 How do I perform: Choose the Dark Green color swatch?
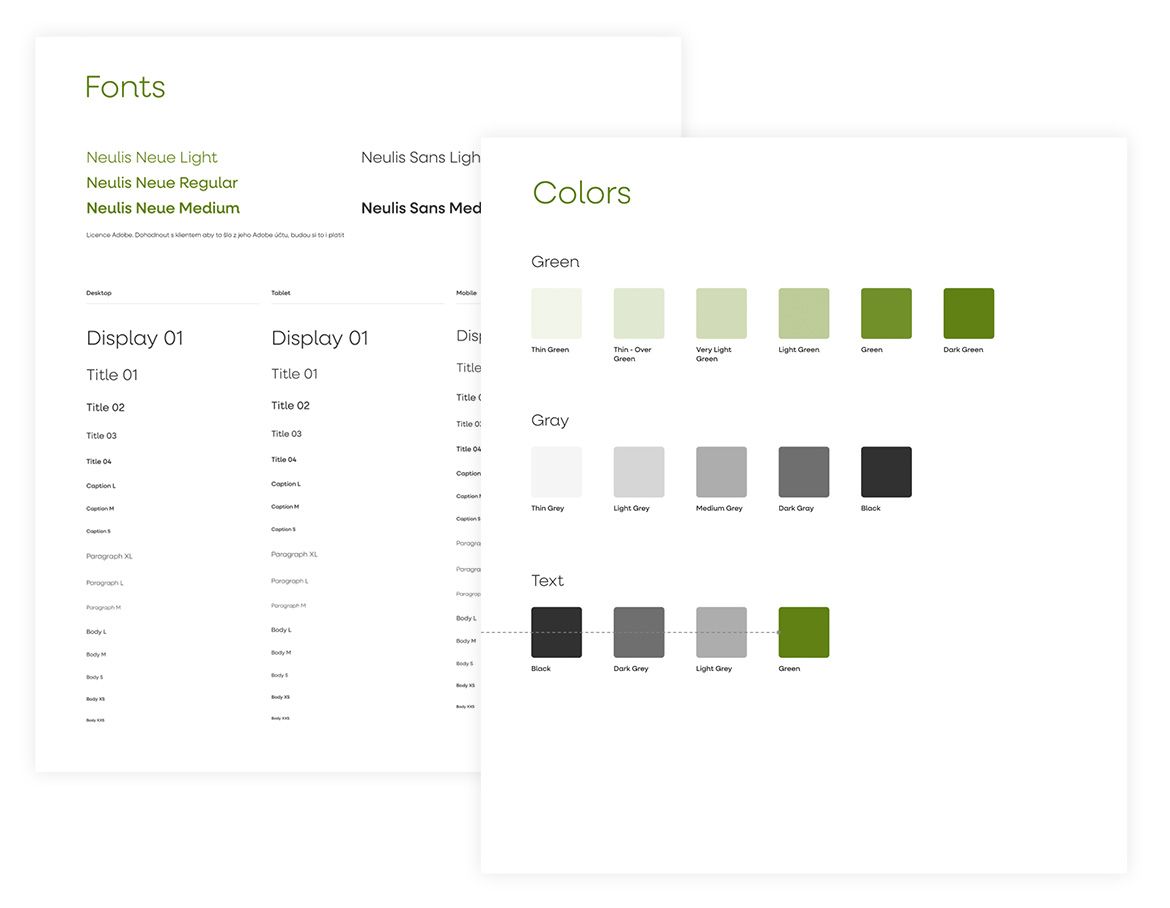pos(968,313)
